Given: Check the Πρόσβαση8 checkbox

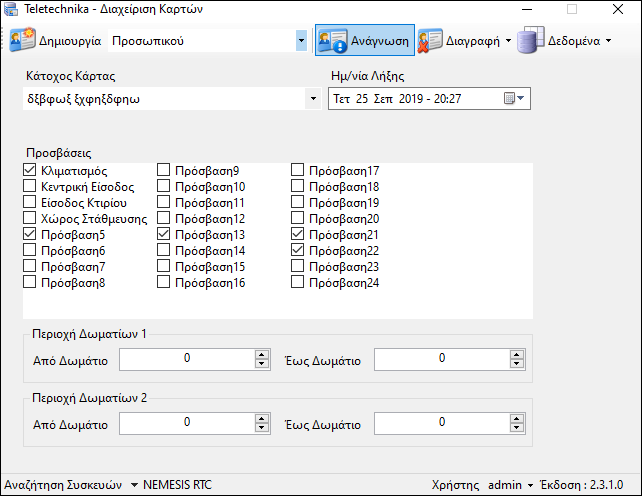Looking at the screenshot, I should tap(29, 282).
